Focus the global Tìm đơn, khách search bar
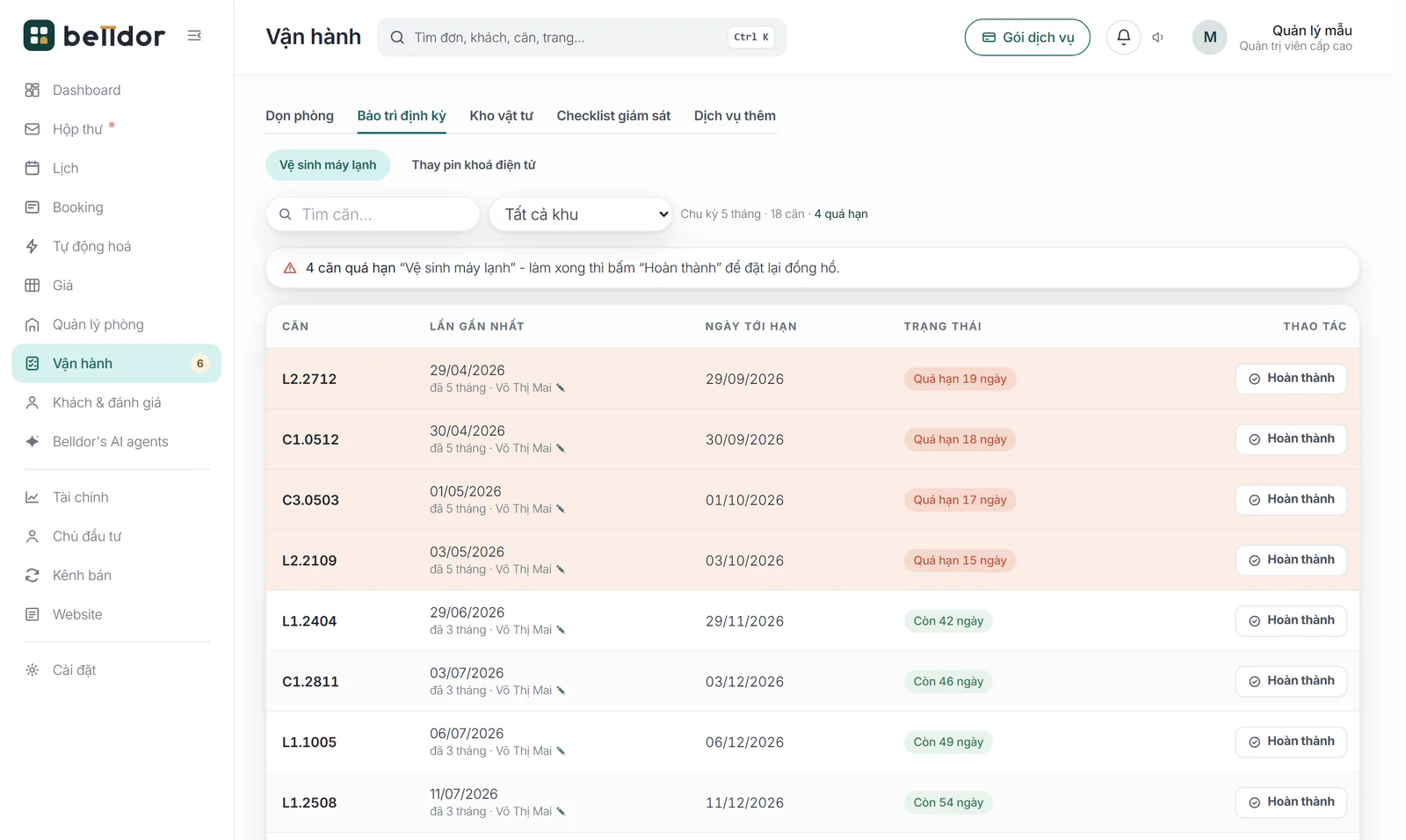Viewport: 1406px width, 840px height. (x=582, y=37)
